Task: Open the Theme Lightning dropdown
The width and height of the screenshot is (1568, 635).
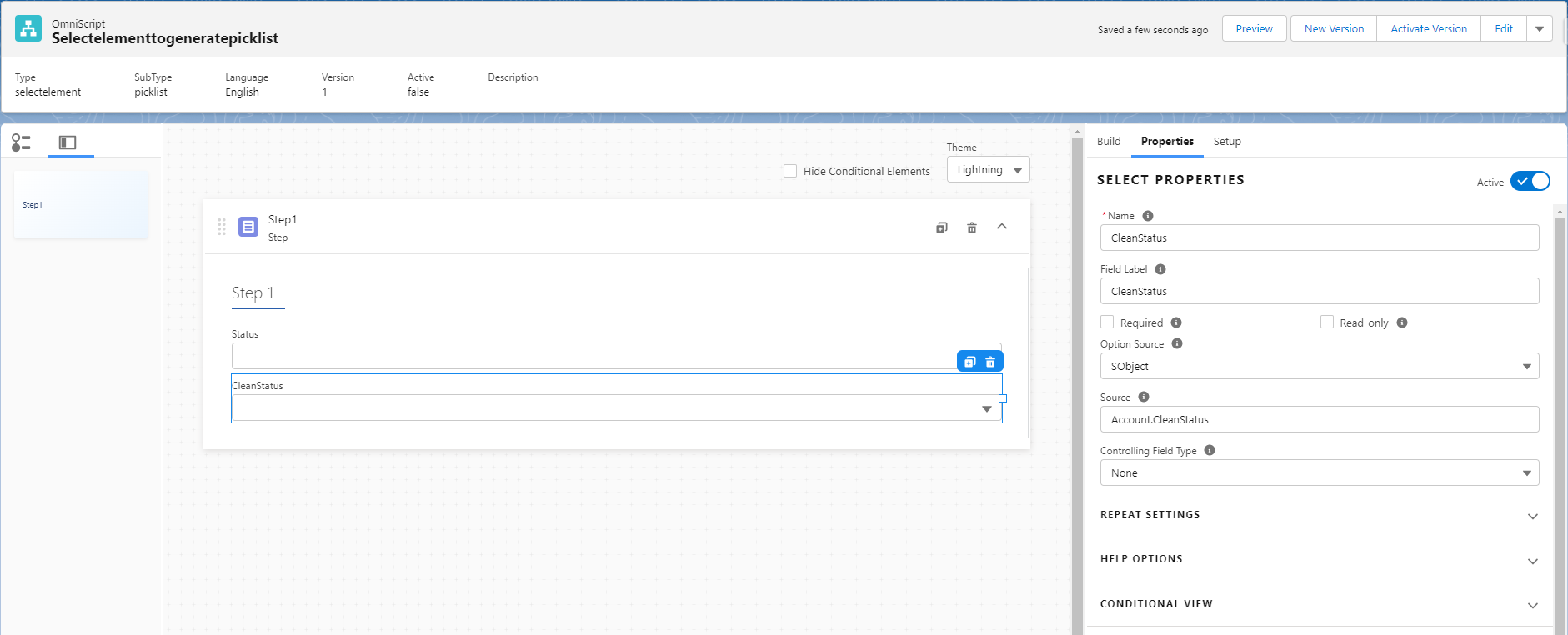Action: (988, 170)
